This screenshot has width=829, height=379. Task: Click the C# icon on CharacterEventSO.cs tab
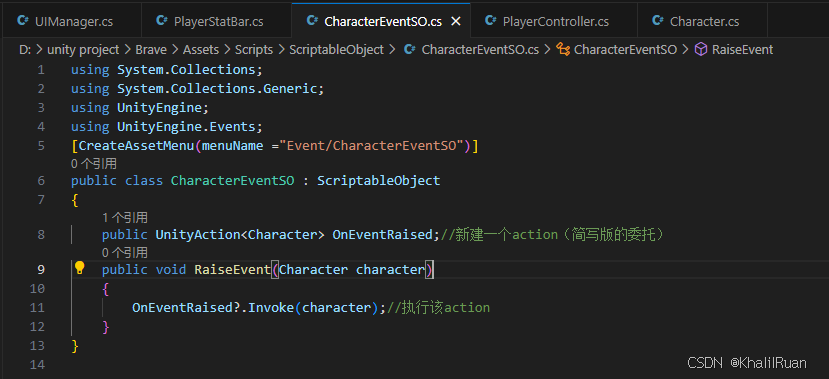[x=312, y=21]
